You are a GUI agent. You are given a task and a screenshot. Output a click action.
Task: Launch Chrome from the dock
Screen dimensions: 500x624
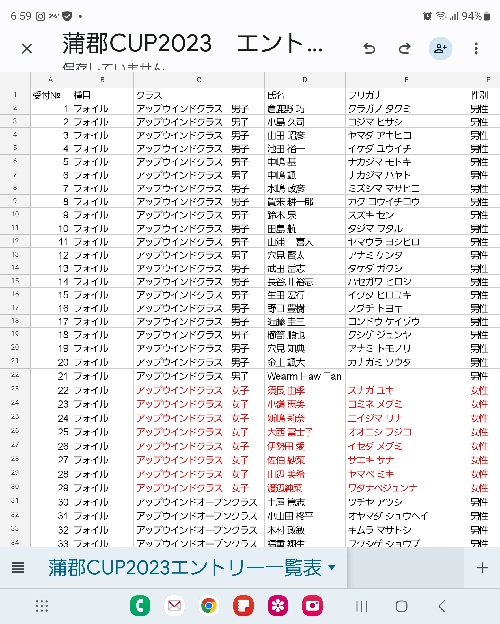click(x=209, y=606)
